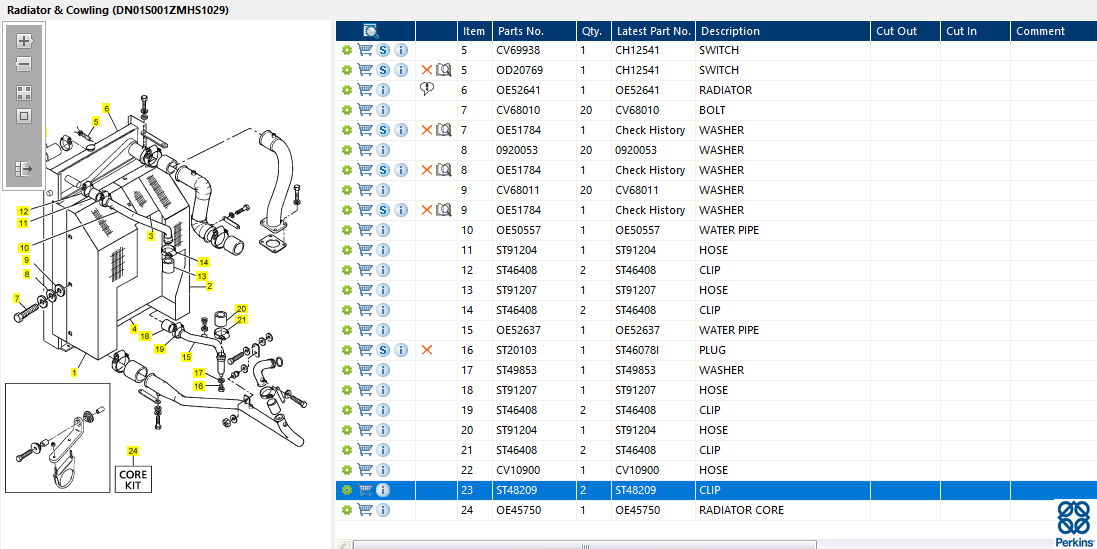Click the Qty. column header
Screen dimensions: 1097x549
coord(594,31)
